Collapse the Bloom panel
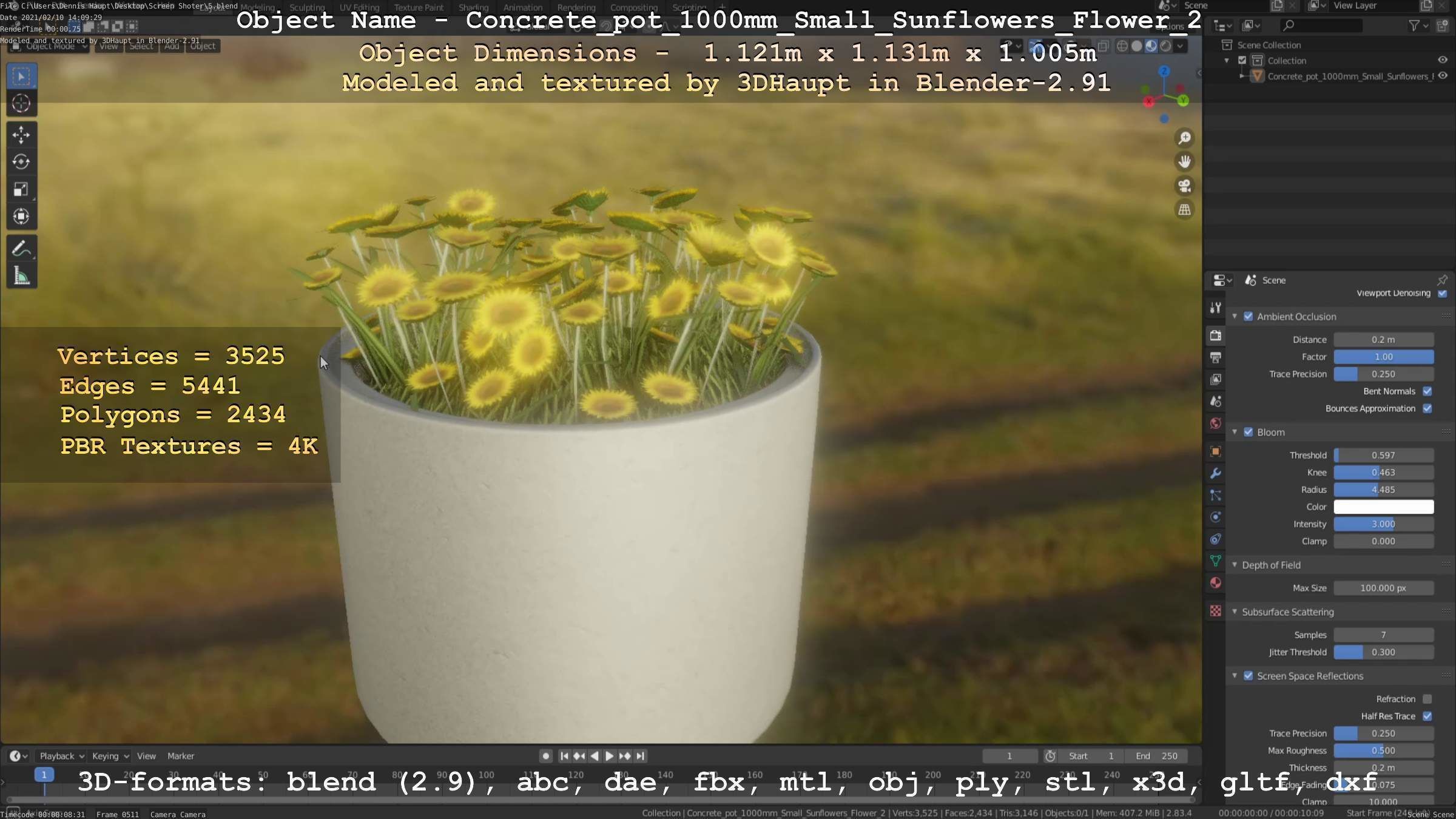Screen dimensions: 1456x819 (1235, 432)
